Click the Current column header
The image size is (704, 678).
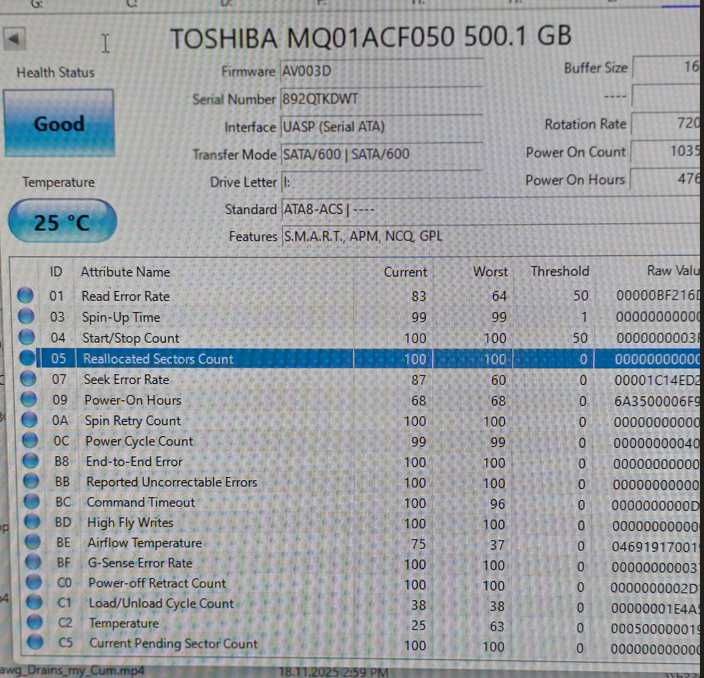405,272
